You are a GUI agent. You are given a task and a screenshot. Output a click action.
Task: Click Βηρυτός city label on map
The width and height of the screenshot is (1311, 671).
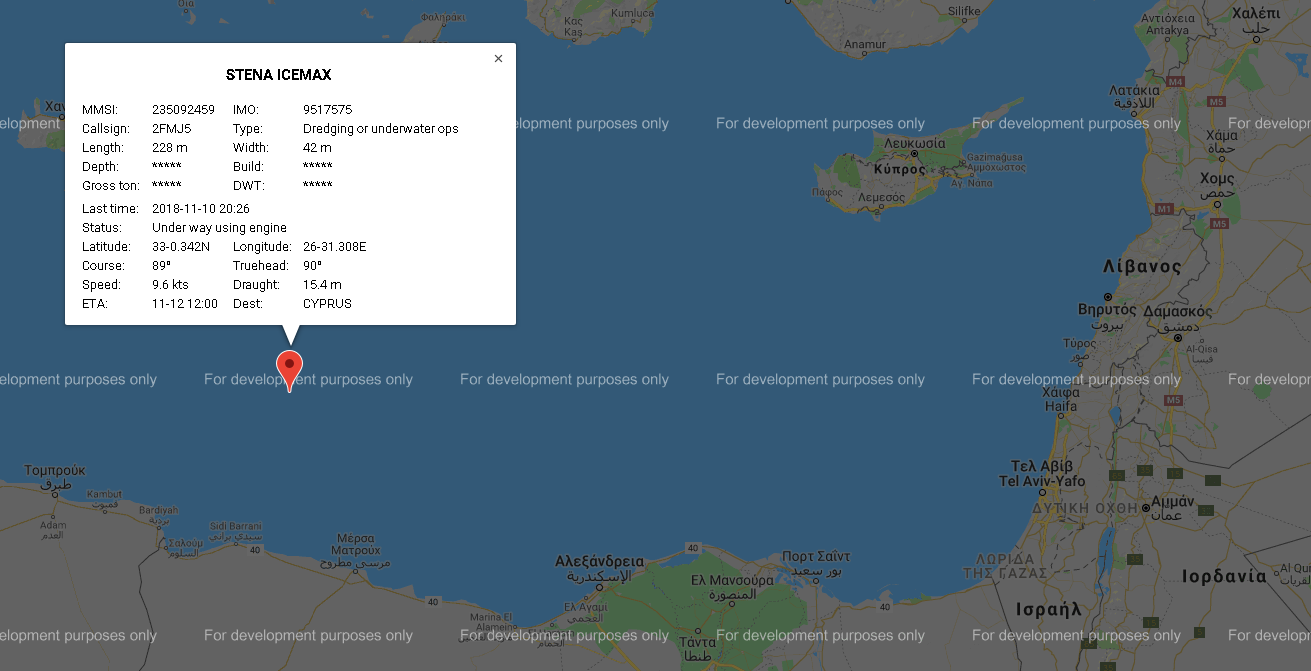[1109, 309]
